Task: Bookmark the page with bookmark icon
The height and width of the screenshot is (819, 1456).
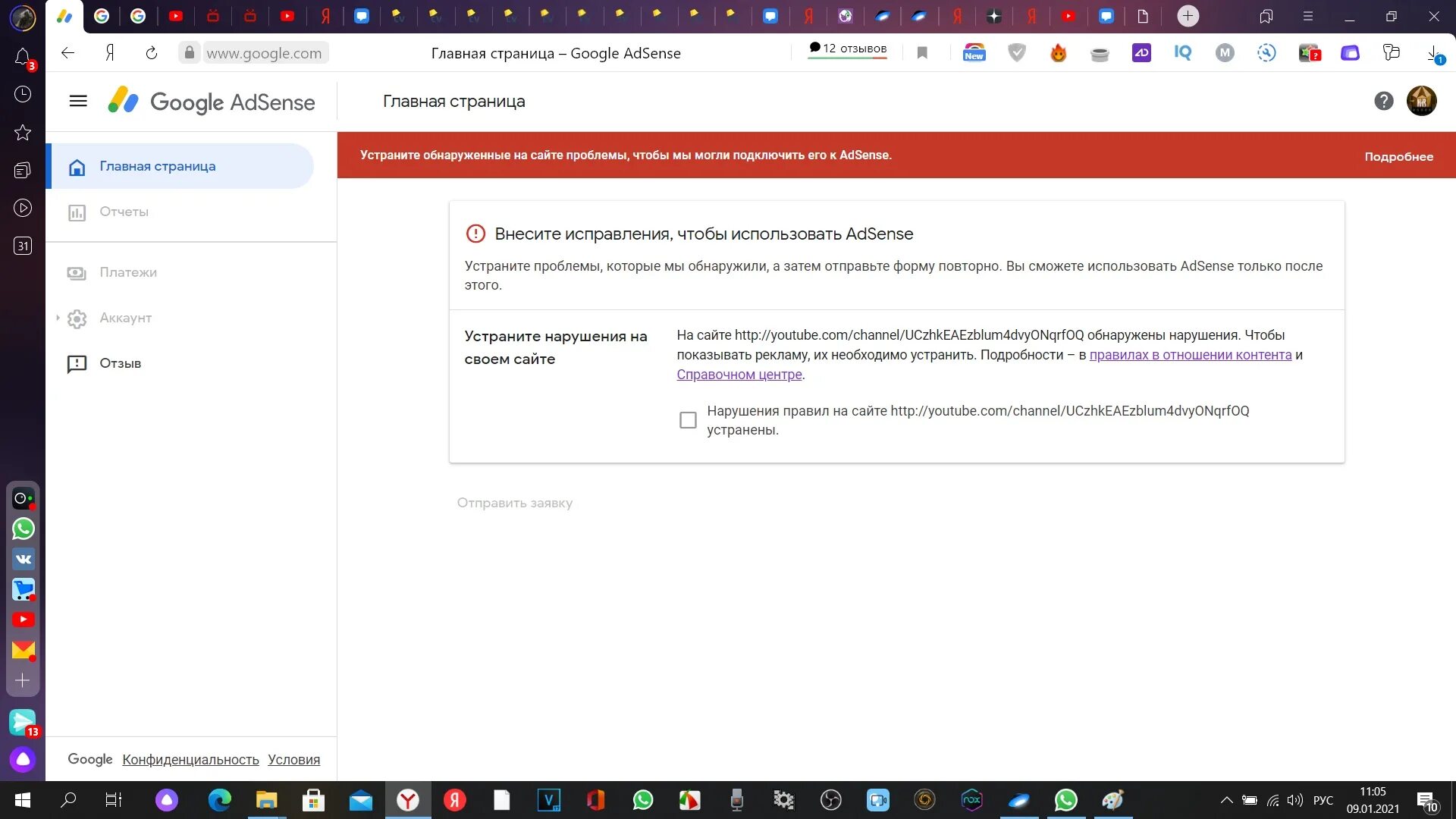Action: tap(921, 53)
